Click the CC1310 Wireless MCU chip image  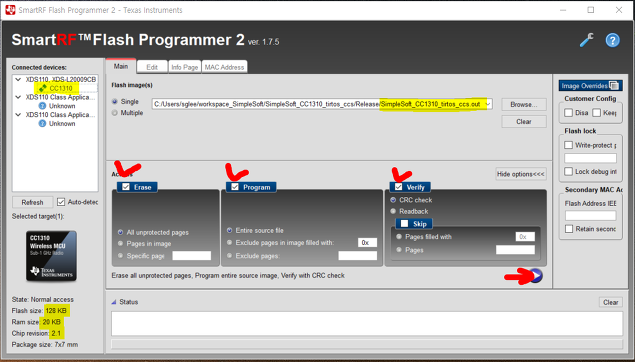[x=51, y=256]
